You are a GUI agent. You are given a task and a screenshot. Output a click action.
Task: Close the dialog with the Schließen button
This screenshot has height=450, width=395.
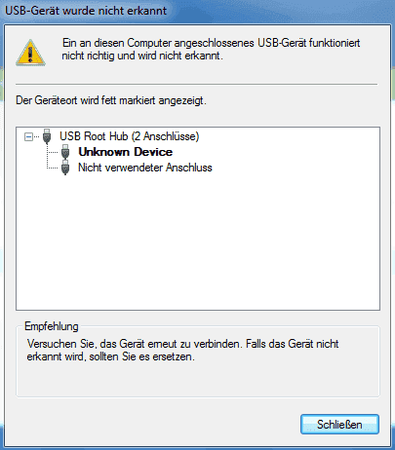340,424
